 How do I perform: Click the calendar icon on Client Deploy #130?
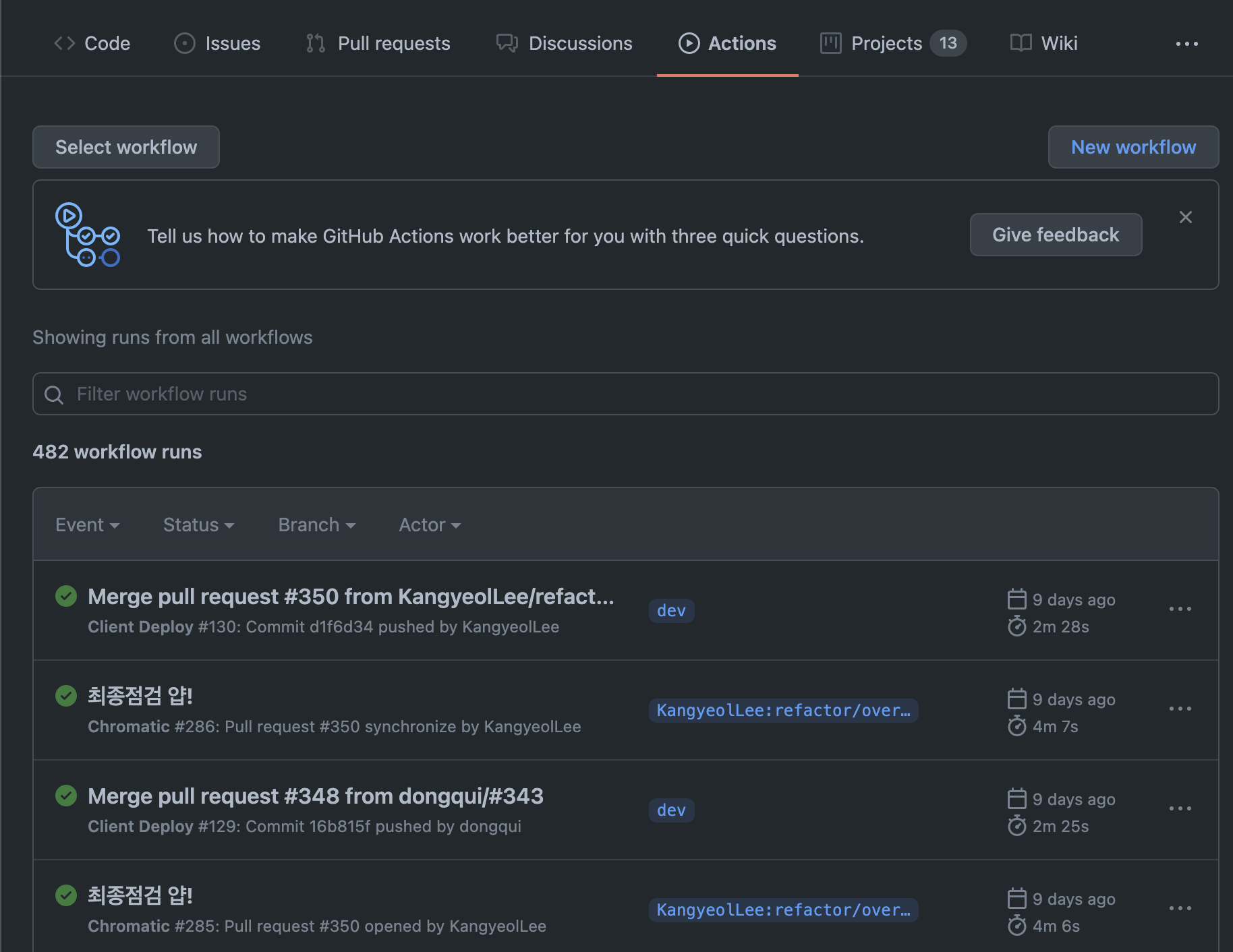click(x=1017, y=599)
